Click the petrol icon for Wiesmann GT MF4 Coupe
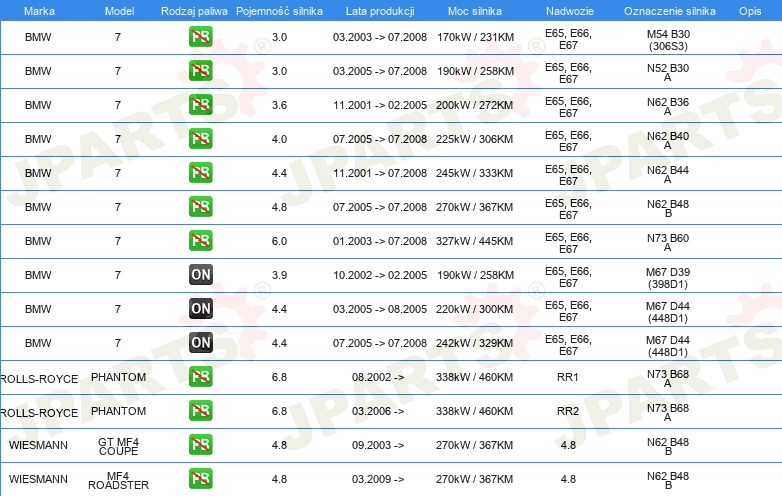The height and width of the screenshot is (496, 782). 200,445
